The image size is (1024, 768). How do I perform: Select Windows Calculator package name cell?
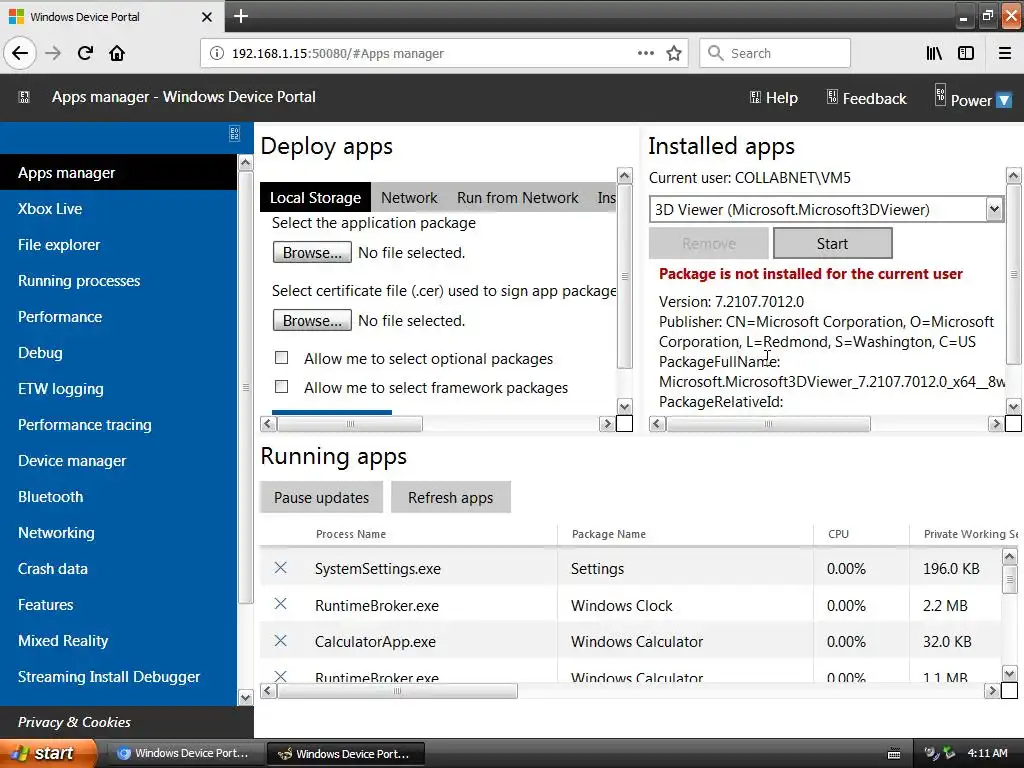[x=637, y=641]
